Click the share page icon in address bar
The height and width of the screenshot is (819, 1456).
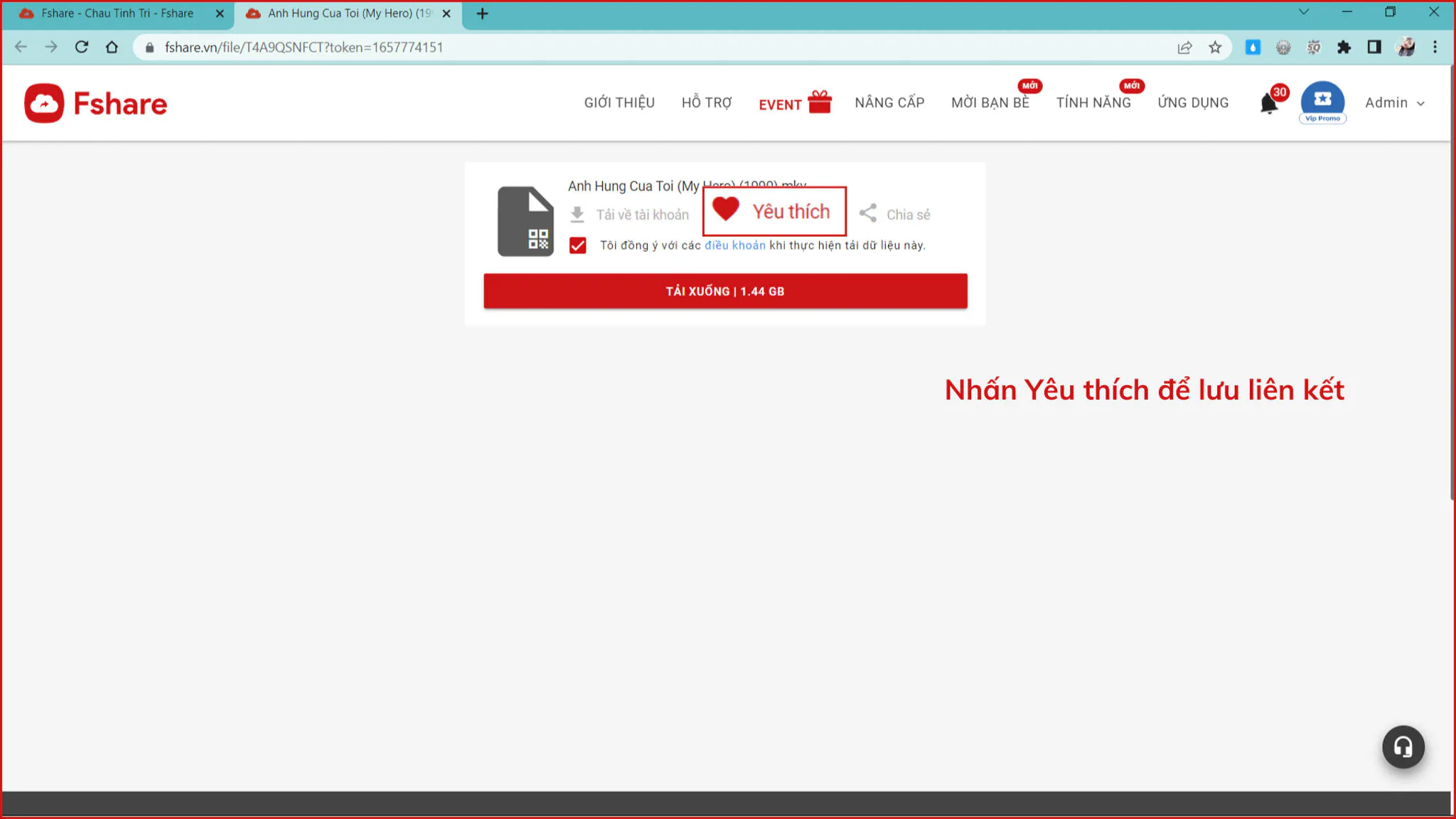(x=1184, y=47)
